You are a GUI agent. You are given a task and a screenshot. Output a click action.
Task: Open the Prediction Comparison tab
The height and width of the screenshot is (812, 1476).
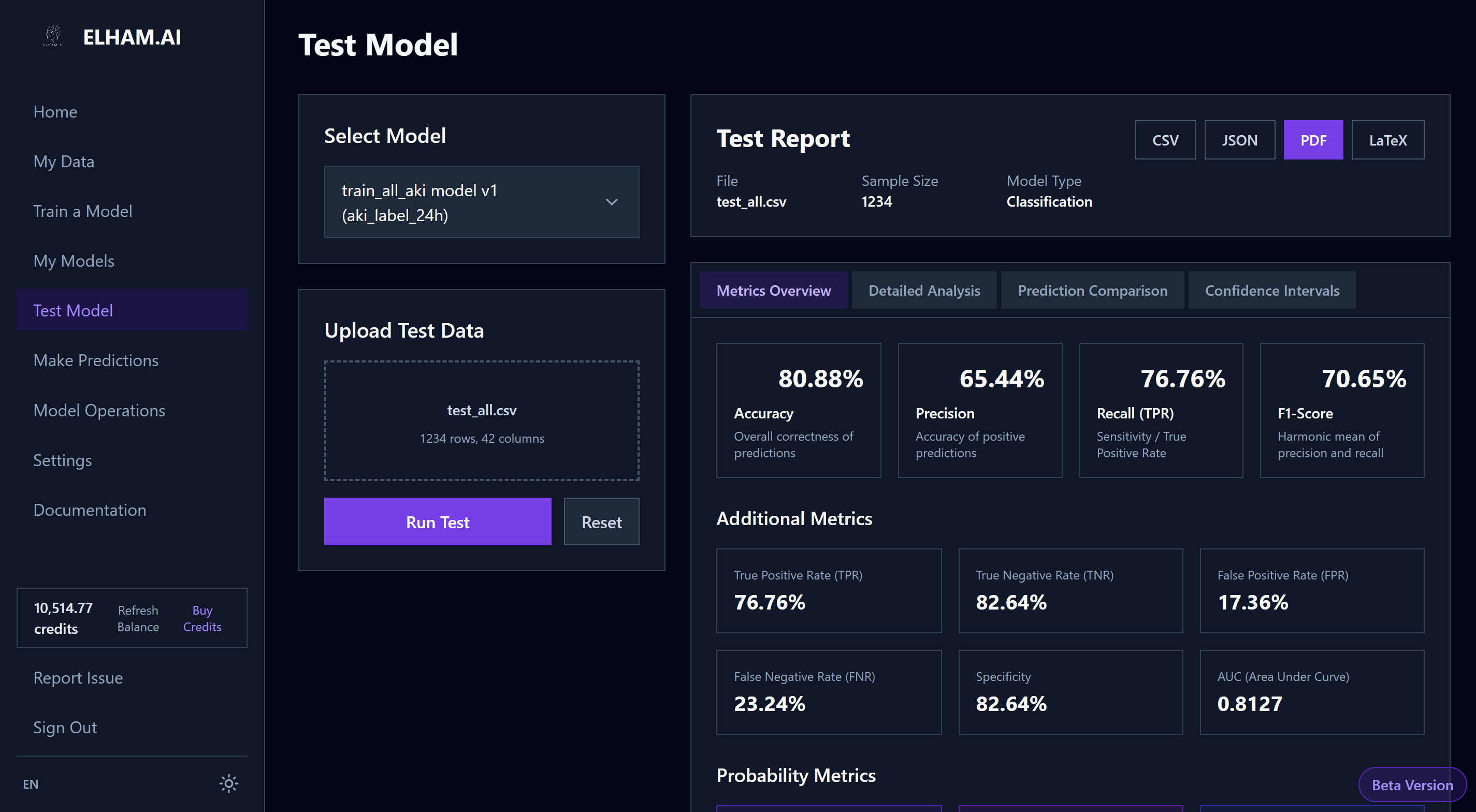(1092, 291)
